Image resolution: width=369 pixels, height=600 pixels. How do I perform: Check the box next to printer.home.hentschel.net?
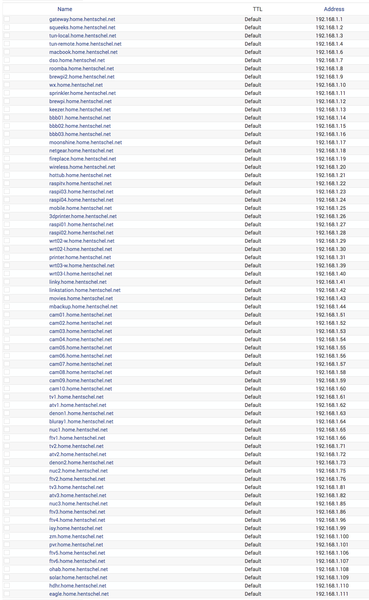7,257
